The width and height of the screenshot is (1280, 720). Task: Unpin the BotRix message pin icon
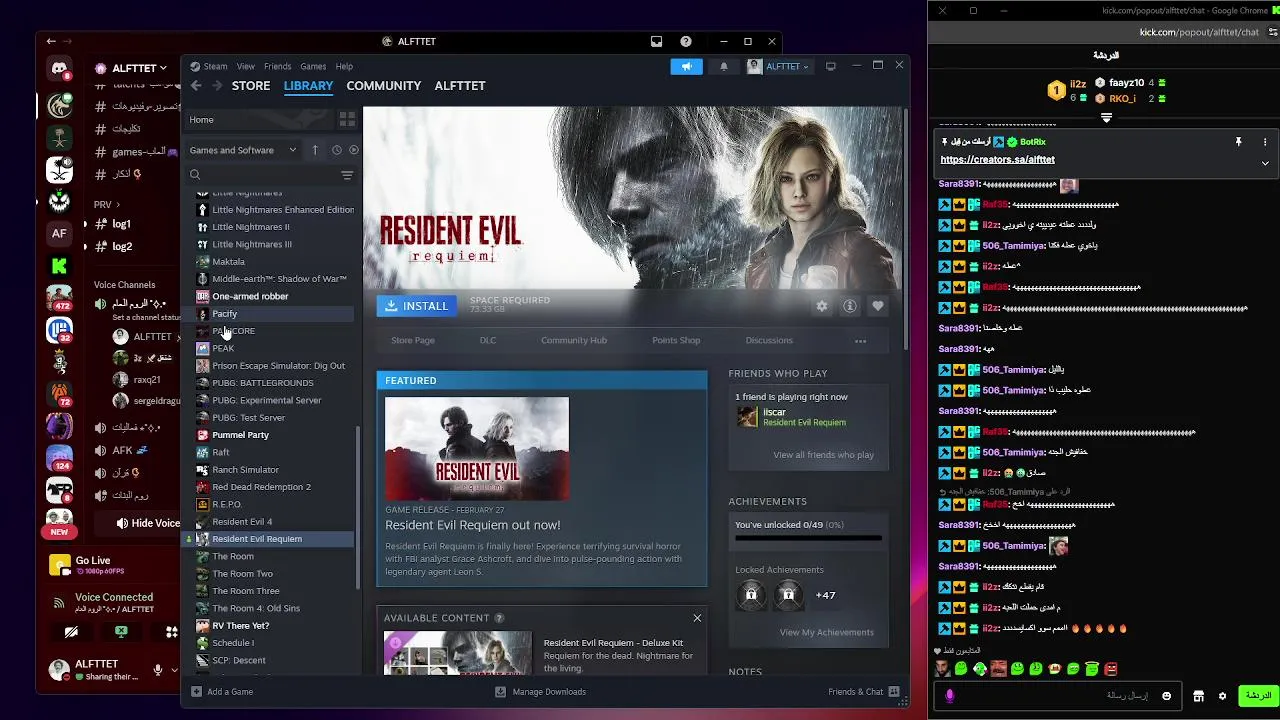(1238, 142)
